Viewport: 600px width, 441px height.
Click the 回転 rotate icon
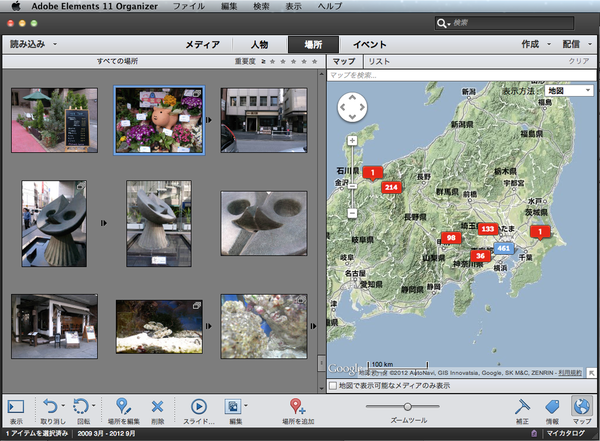coord(81,406)
